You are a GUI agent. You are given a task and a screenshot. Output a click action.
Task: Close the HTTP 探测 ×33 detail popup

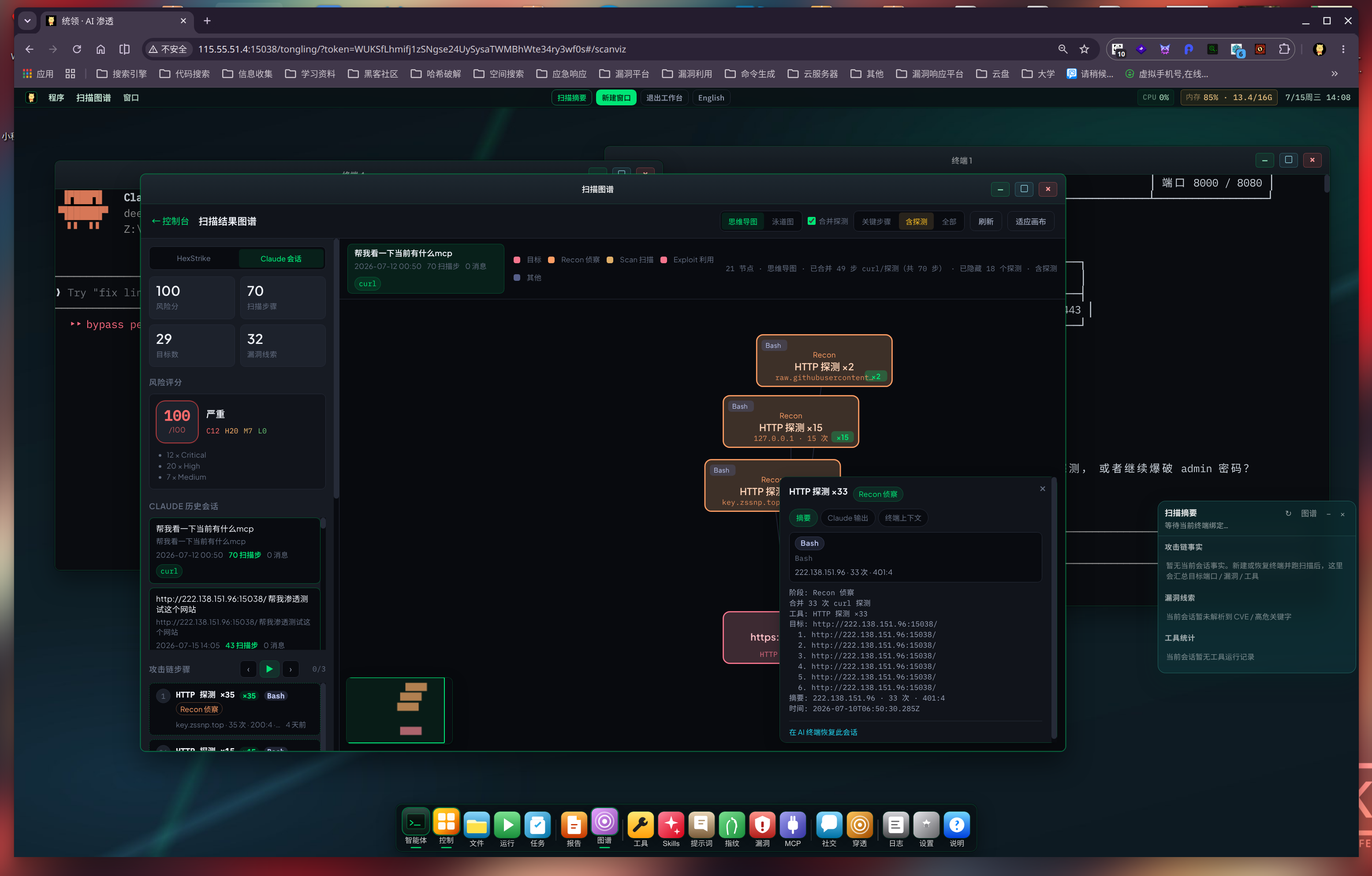1042,488
